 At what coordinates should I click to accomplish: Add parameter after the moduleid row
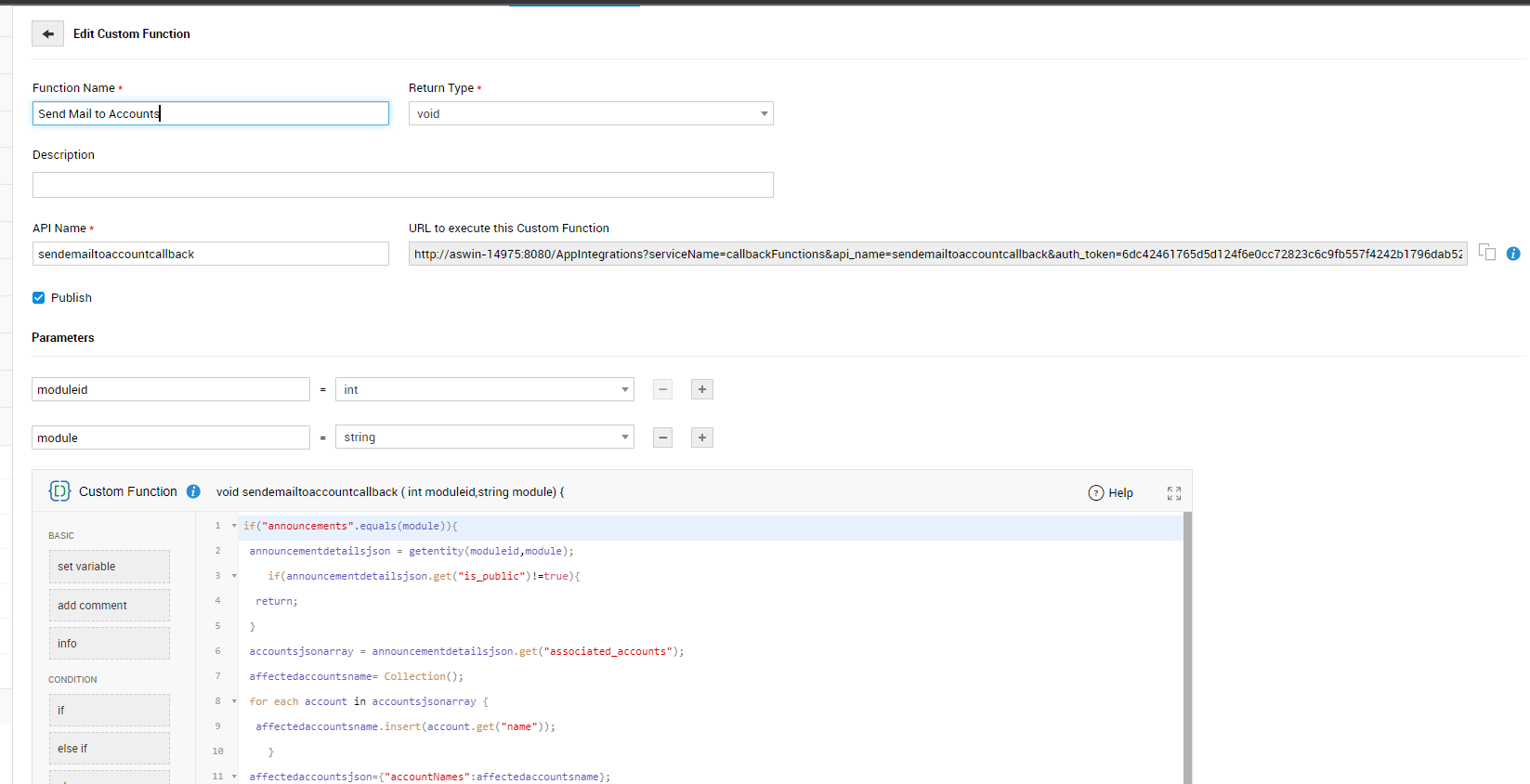[702, 389]
